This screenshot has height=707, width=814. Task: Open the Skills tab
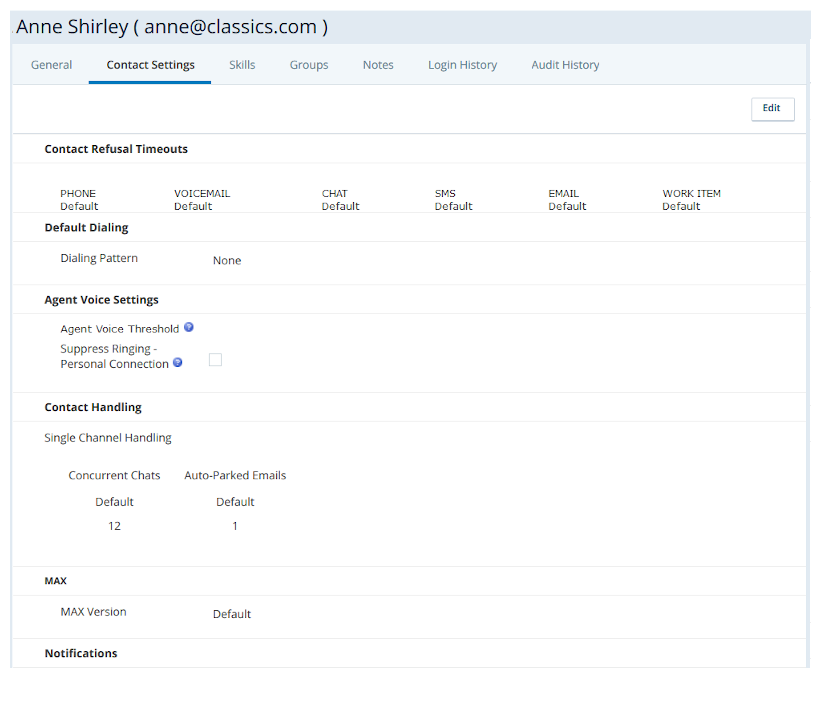pos(242,65)
